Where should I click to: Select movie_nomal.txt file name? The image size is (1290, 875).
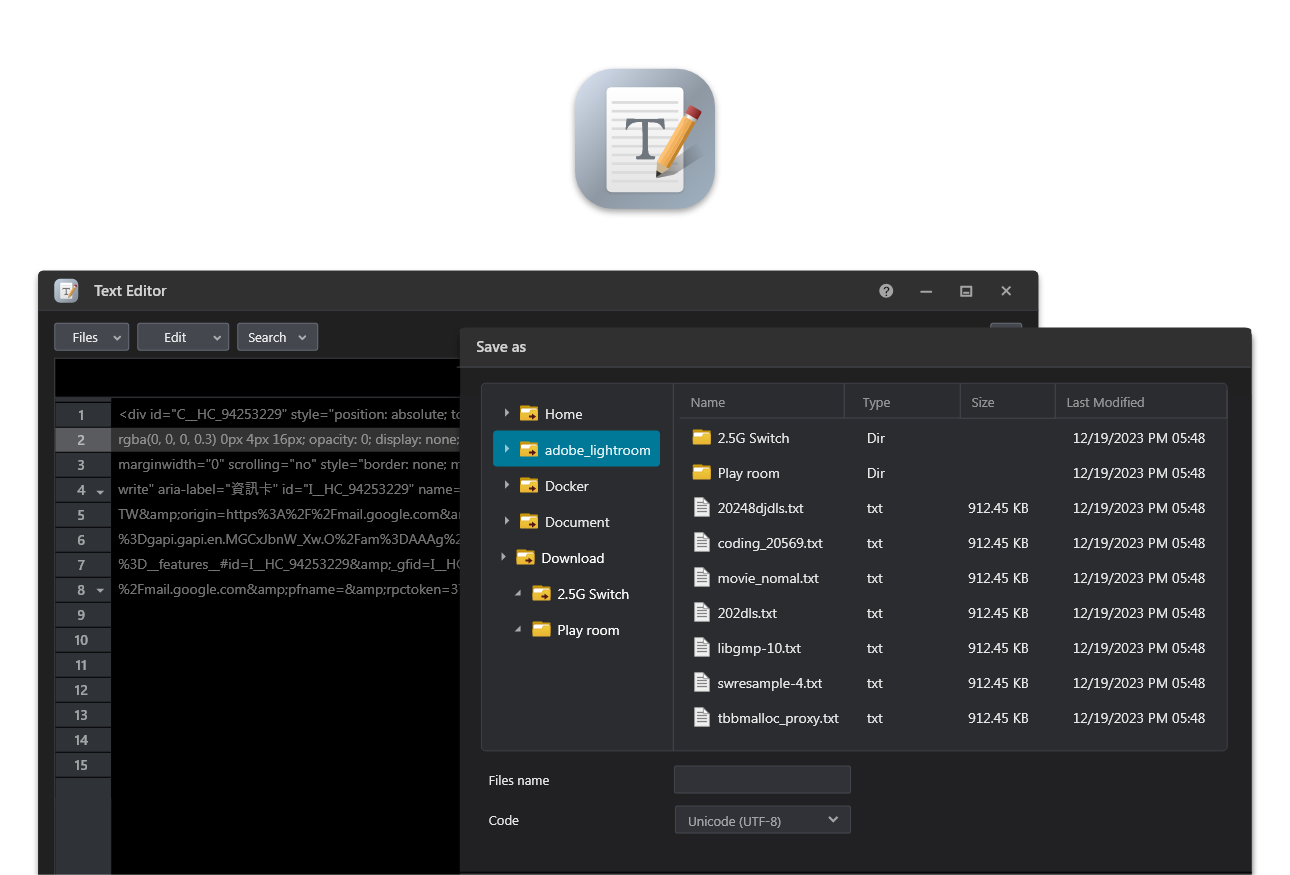[768, 578]
